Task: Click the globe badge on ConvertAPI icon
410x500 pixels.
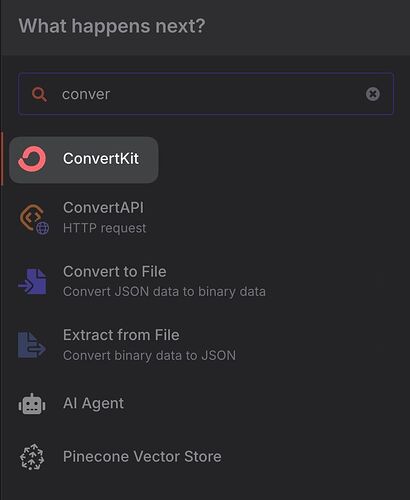Action: coord(43,228)
